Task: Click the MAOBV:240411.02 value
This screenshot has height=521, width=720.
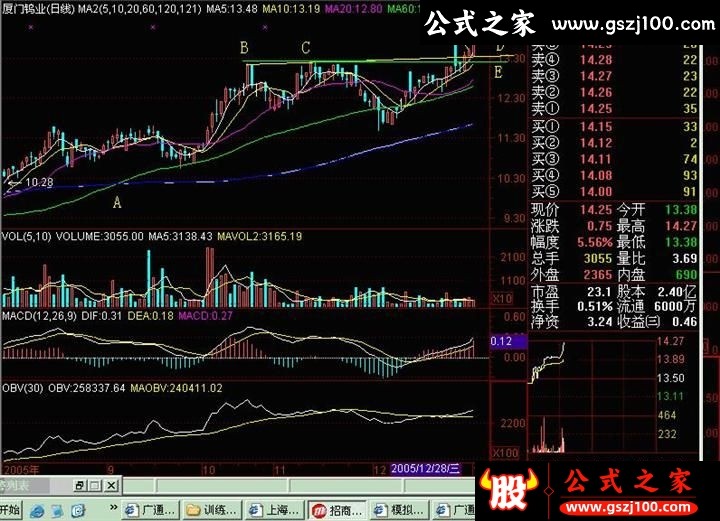Action: coord(176,388)
